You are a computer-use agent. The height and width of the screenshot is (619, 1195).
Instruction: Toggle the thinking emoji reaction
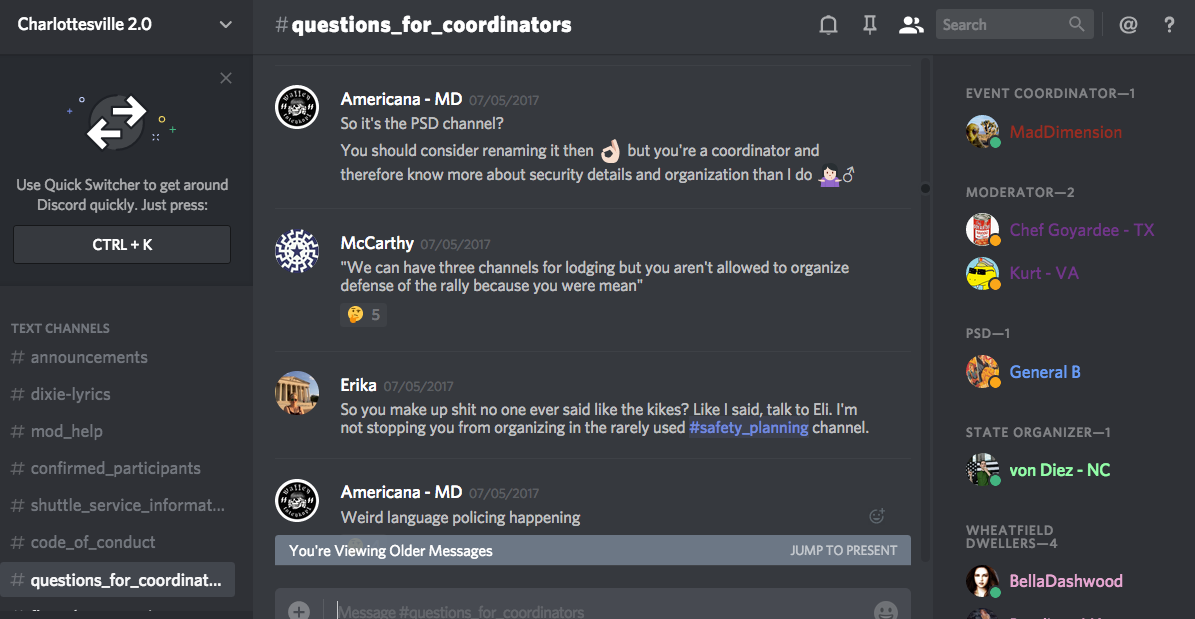pyautogui.click(x=363, y=315)
